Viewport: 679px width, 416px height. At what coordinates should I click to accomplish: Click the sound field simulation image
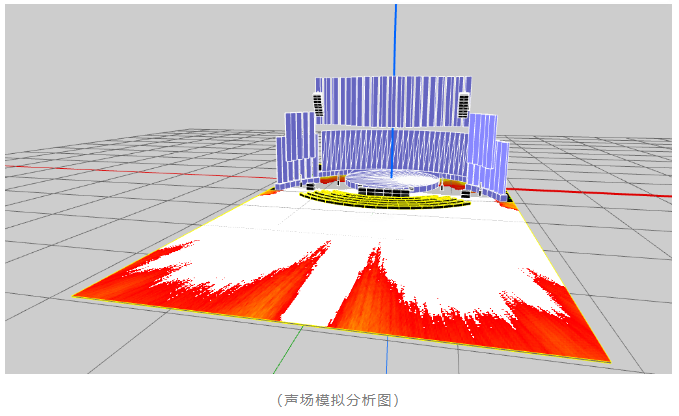click(338, 189)
